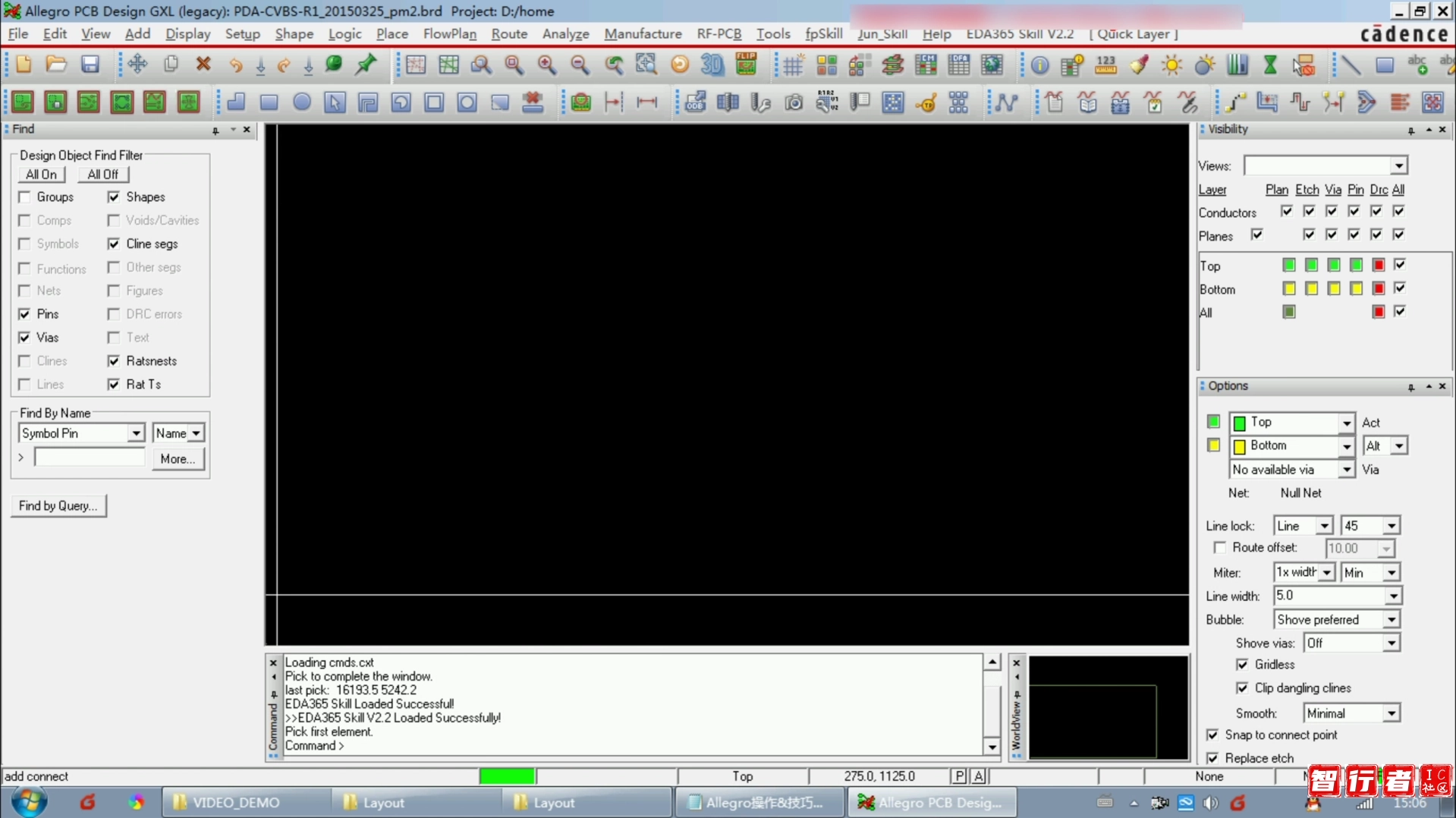This screenshot has height=818, width=1456.
Task: Click the 123 measure icon
Action: [1106, 64]
